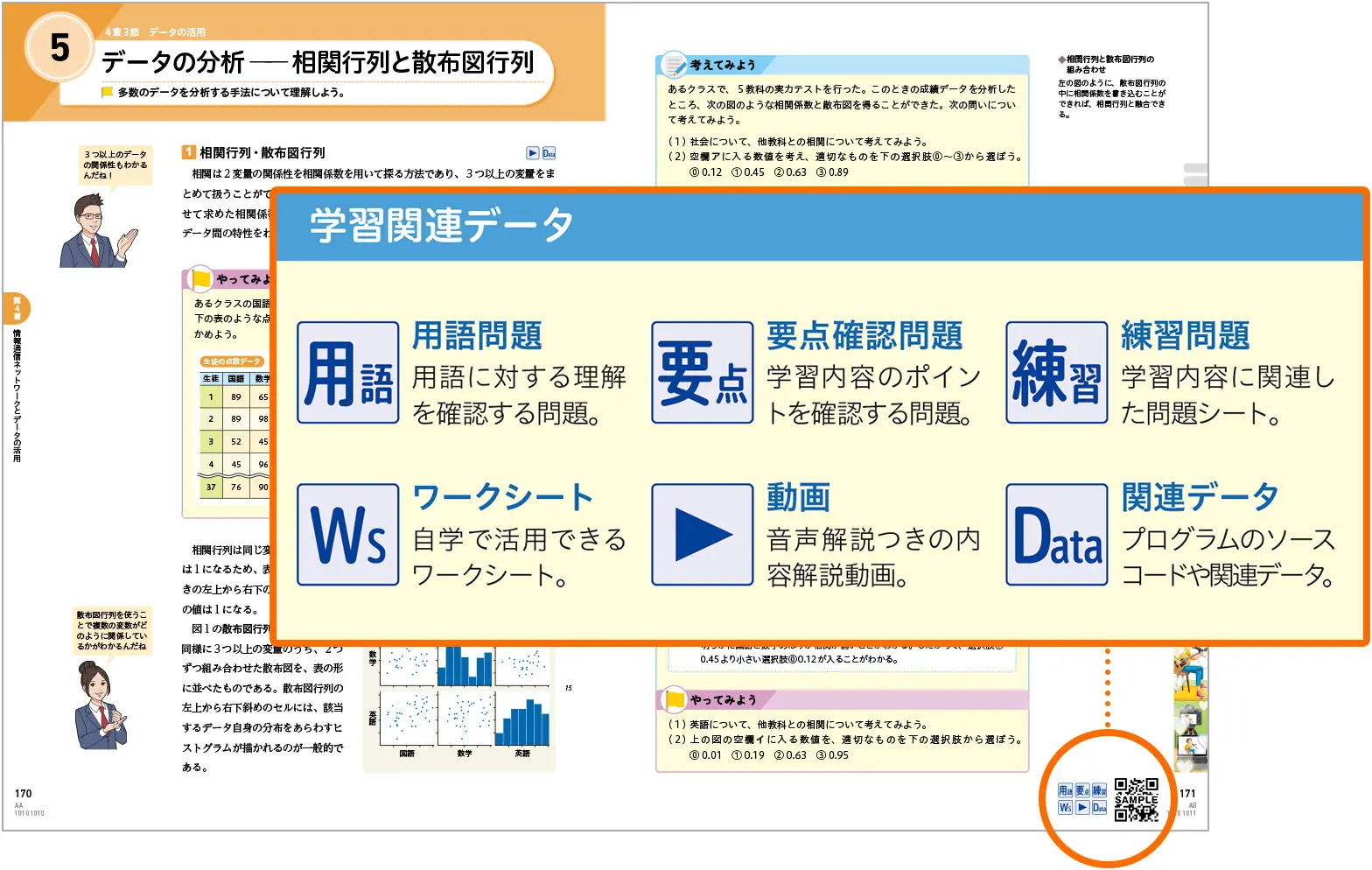Click the SAMPLE QR code
The image size is (1372, 870).
coord(1137,799)
